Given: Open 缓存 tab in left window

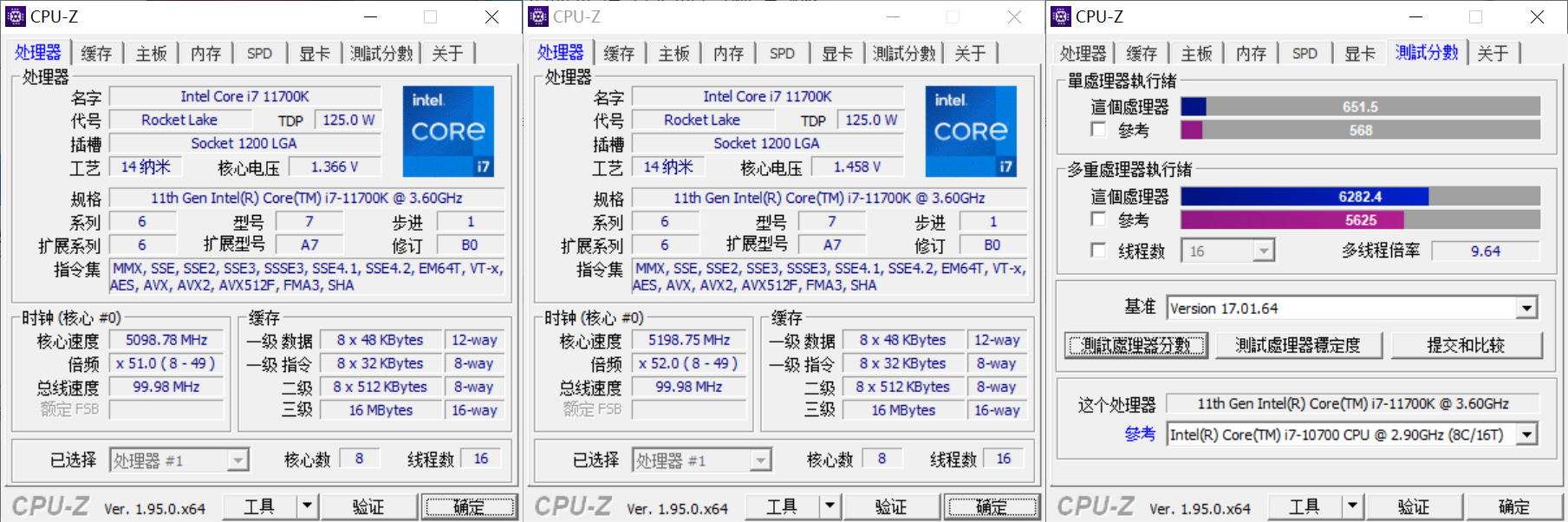Looking at the screenshot, I should point(96,54).
